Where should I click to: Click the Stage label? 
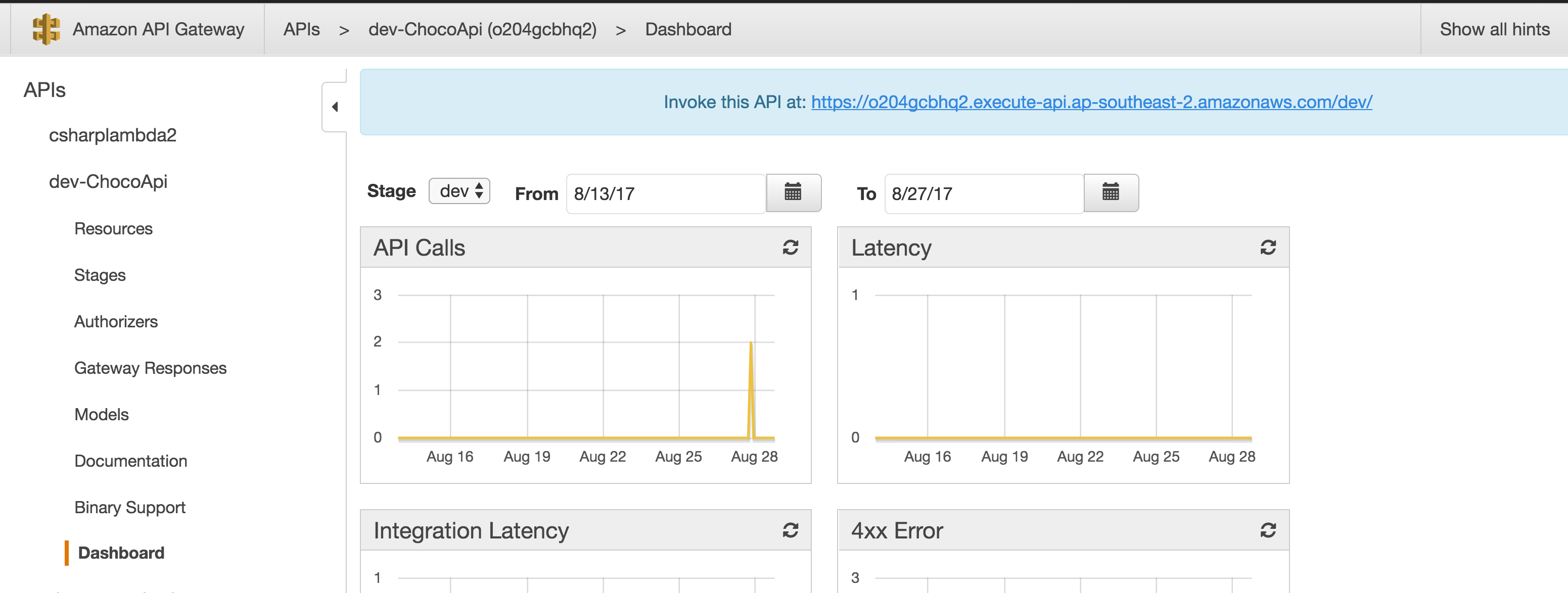click(x=391, y=191)
